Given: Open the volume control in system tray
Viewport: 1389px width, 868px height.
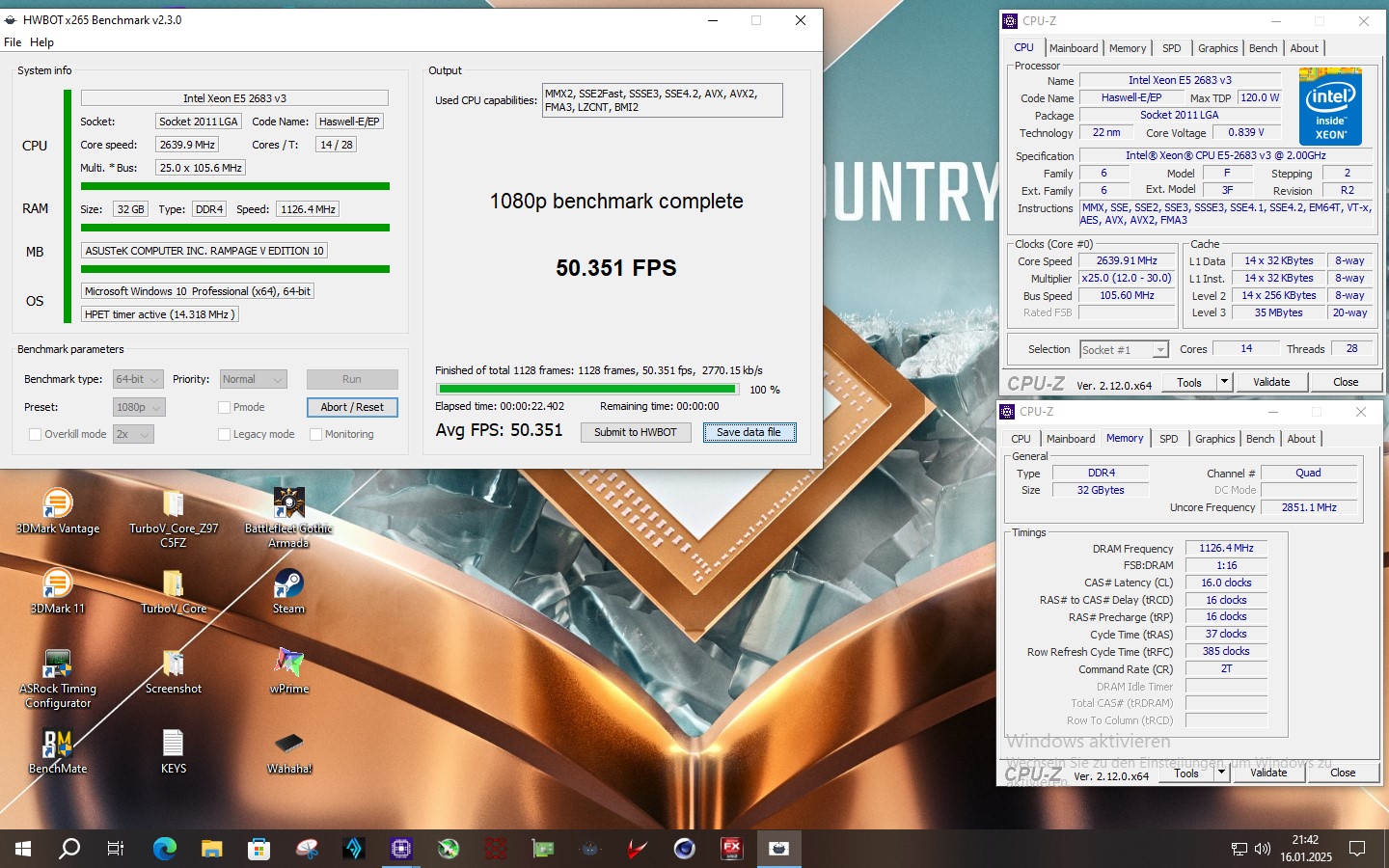Looking at the screenshot, I should pyautogui.click(x=1263, y=849).
